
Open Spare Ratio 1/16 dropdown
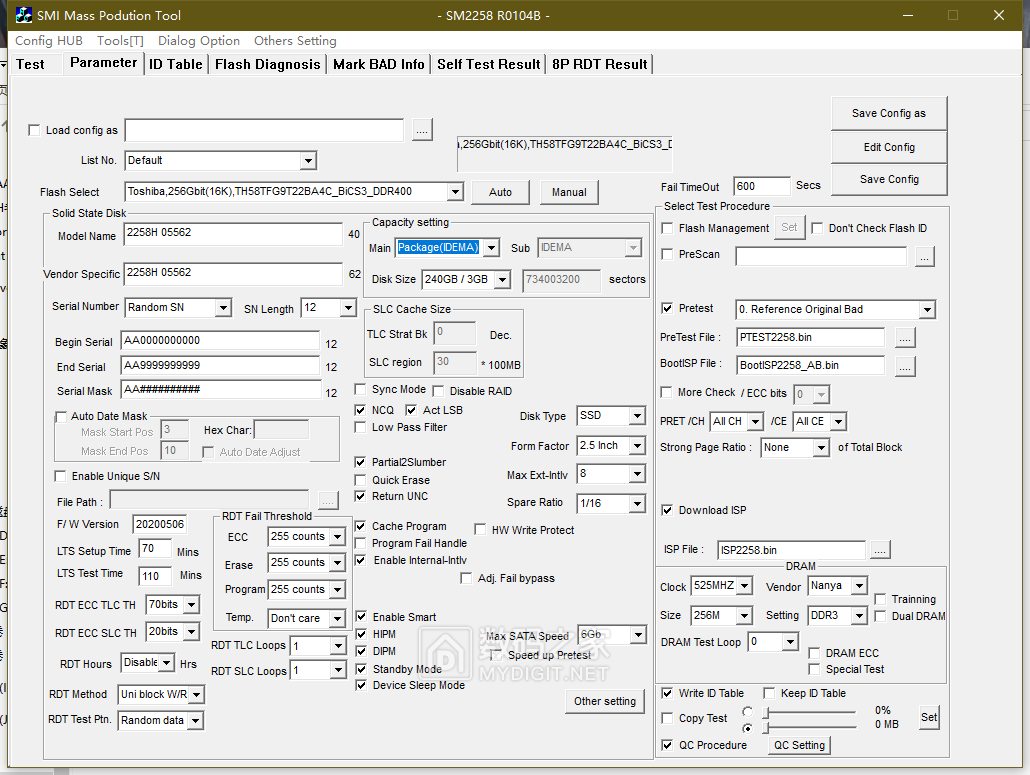pos(637,504)
